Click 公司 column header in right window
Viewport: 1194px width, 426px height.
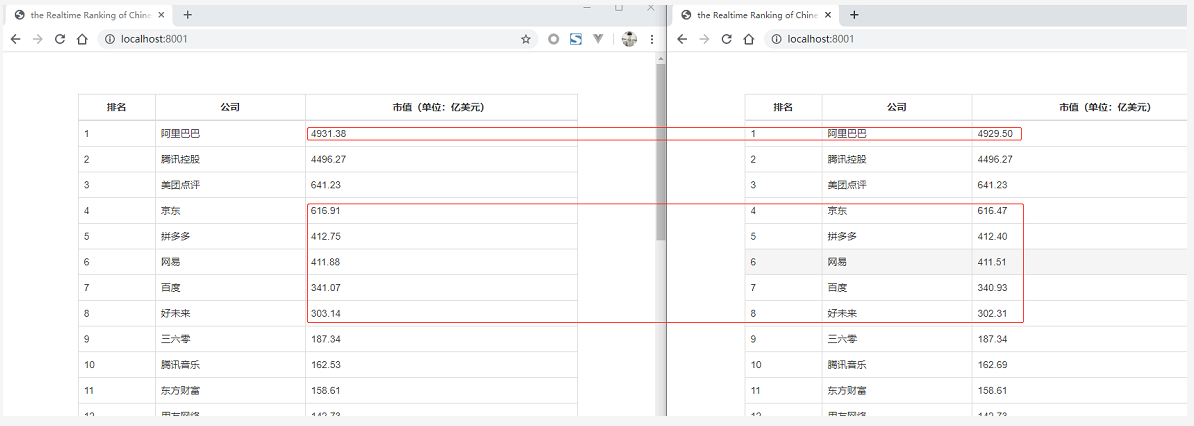point(896,107)
